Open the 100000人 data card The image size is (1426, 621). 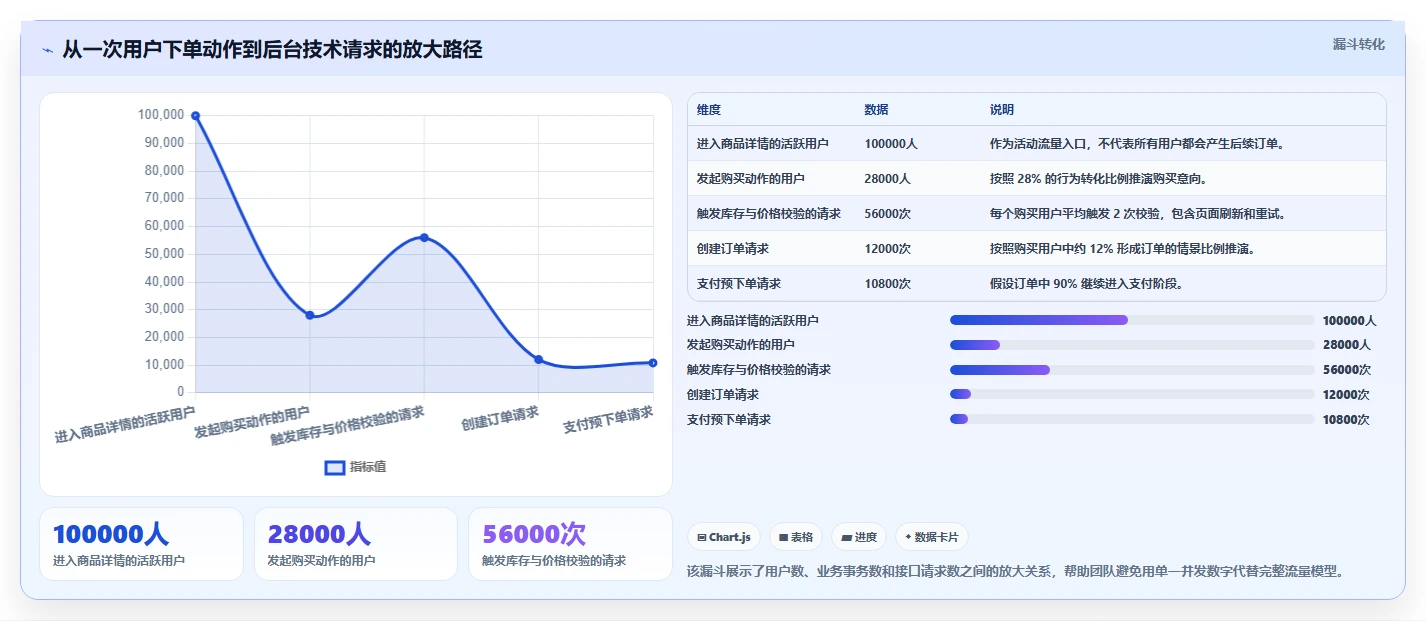click(x=141, y=544)
